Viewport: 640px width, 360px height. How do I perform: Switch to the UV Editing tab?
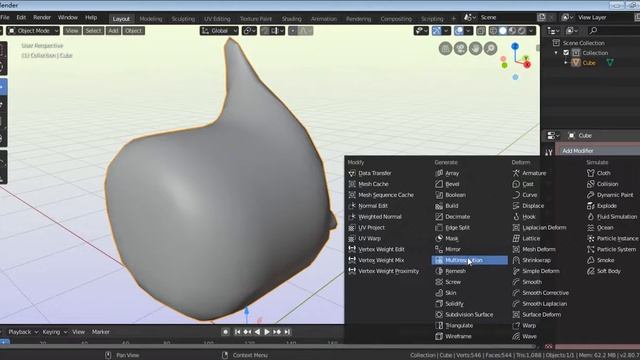pyautogui.click(x=217, y=19)
